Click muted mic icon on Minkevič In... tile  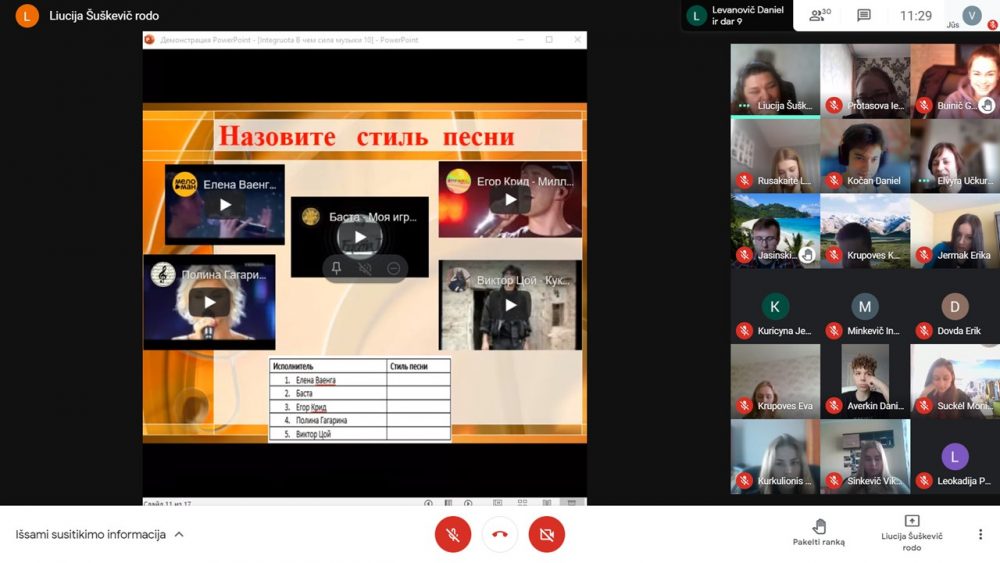(834, 331)
